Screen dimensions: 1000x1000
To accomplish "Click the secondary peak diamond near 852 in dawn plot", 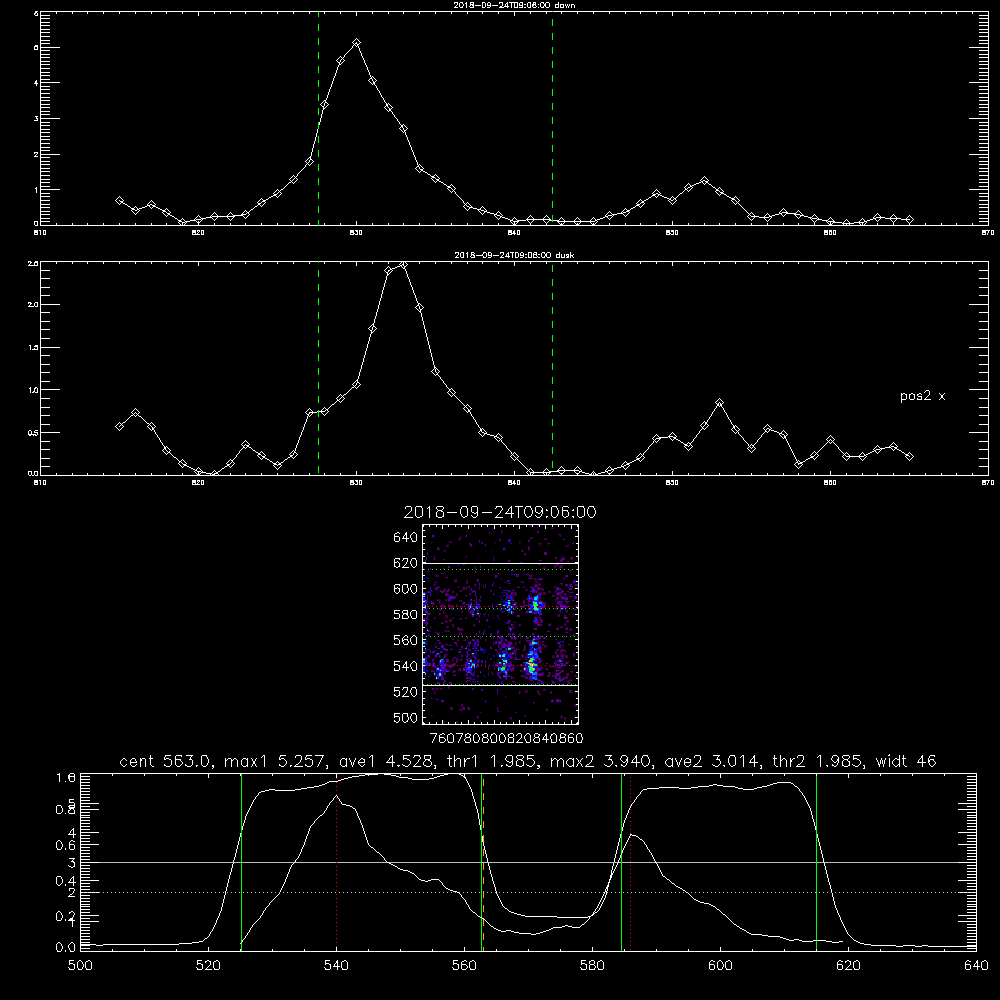I will click(x=704, y=181).
